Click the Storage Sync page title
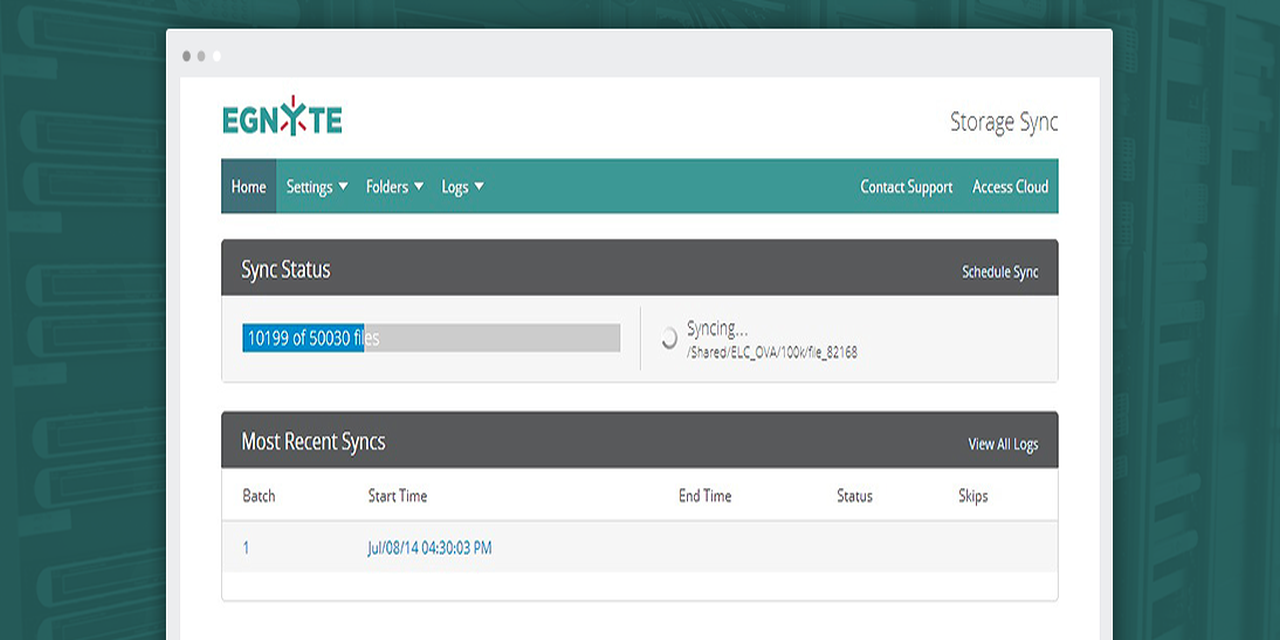1280x640 pixels. 1003,122
